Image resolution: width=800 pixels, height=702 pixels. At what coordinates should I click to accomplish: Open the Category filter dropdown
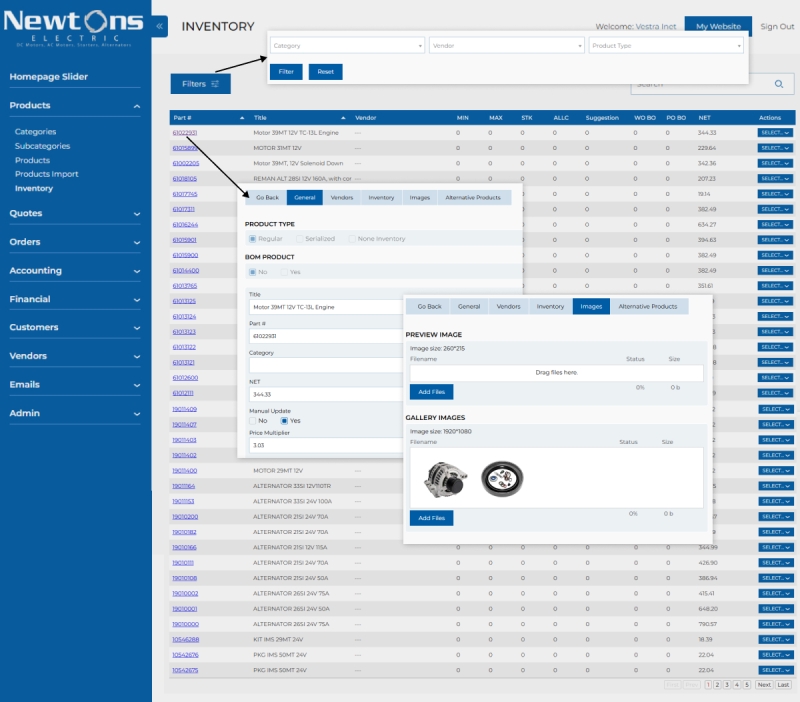(x=347, y=46)
